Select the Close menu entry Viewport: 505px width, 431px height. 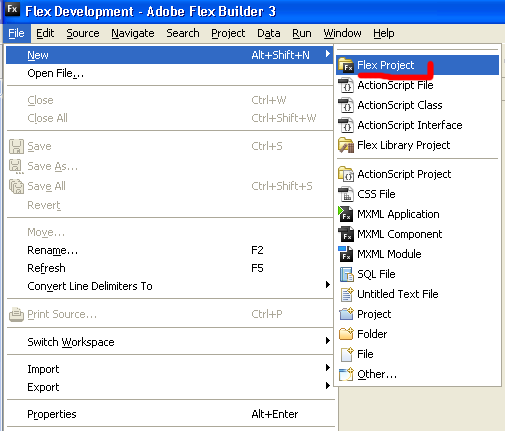click(x=169, y=100)
